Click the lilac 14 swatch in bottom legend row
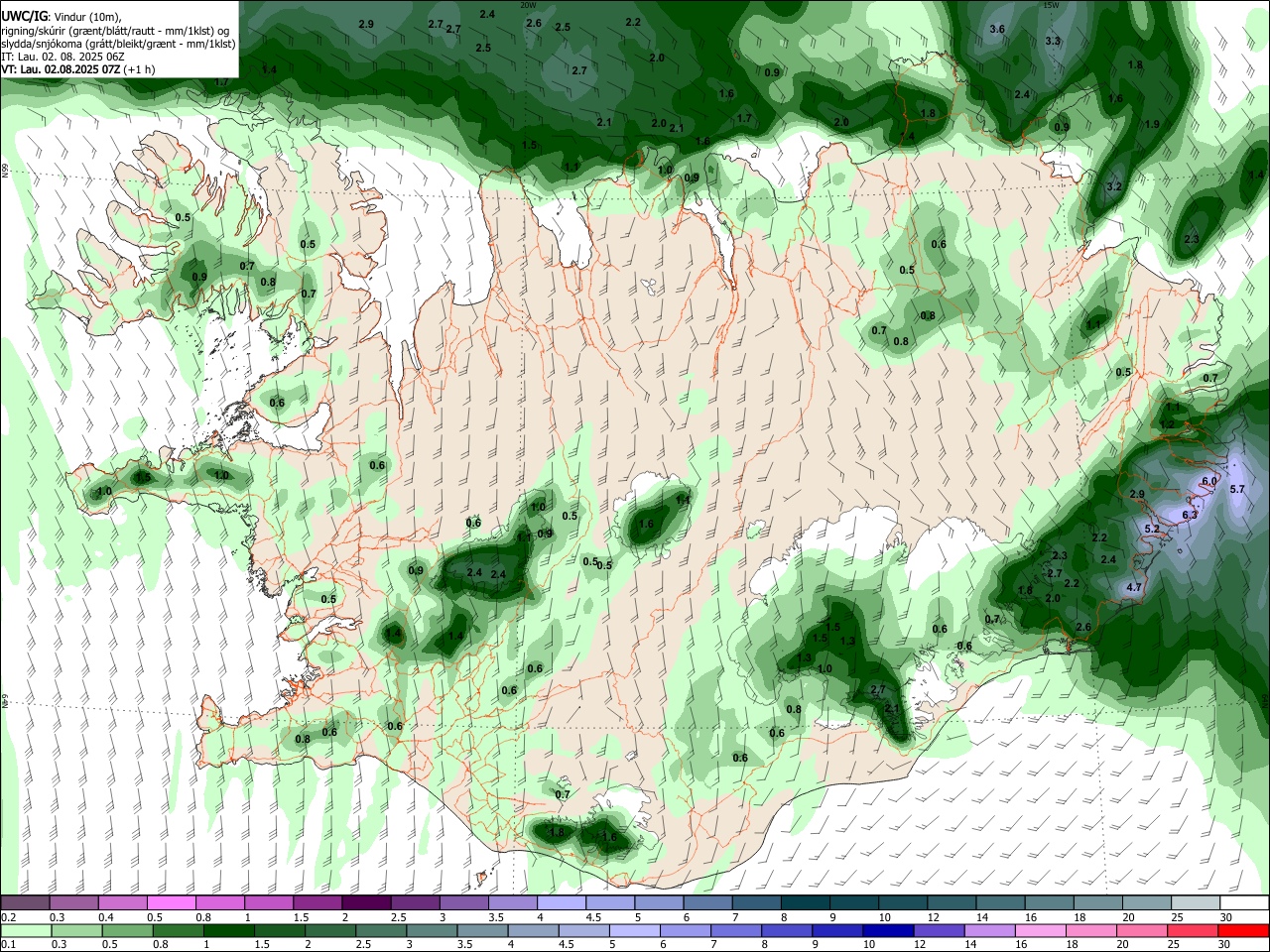 click(x=990, y=931)
